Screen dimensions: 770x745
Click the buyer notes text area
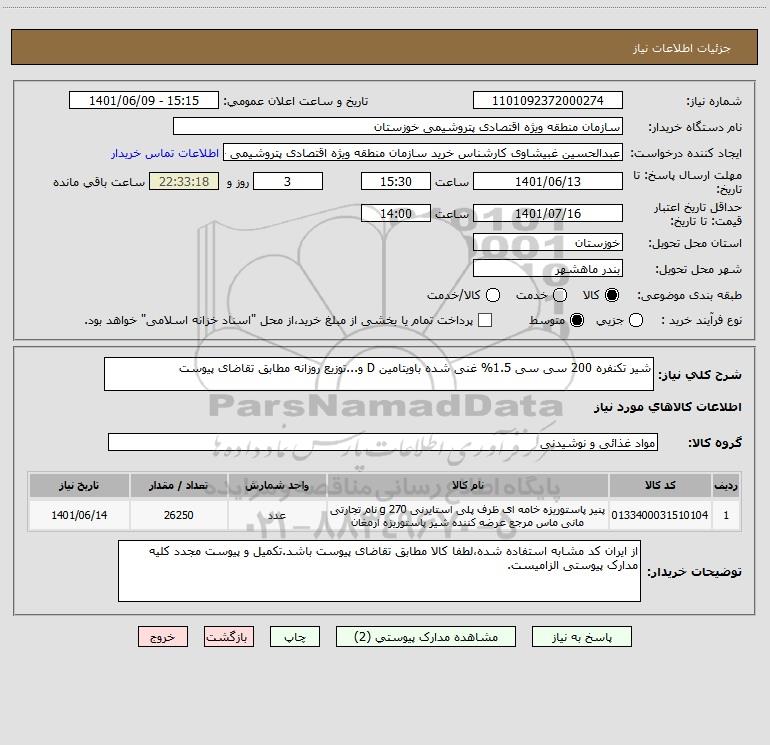click(379, 571)
